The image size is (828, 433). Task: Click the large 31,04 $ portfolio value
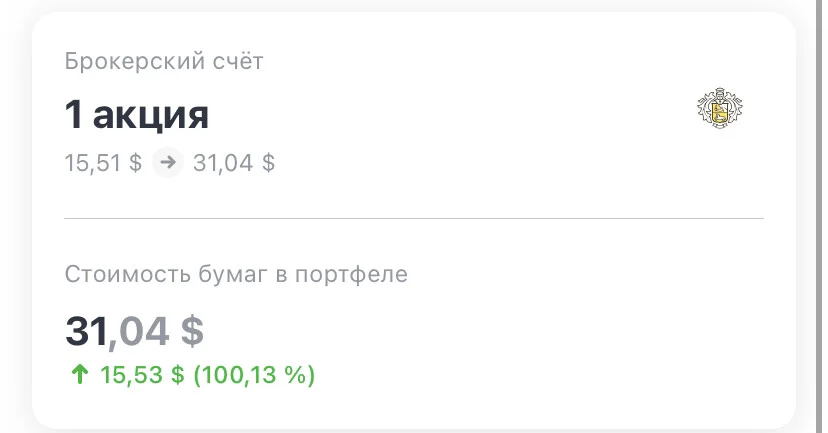pyautogui.click(x=134, y=332)
